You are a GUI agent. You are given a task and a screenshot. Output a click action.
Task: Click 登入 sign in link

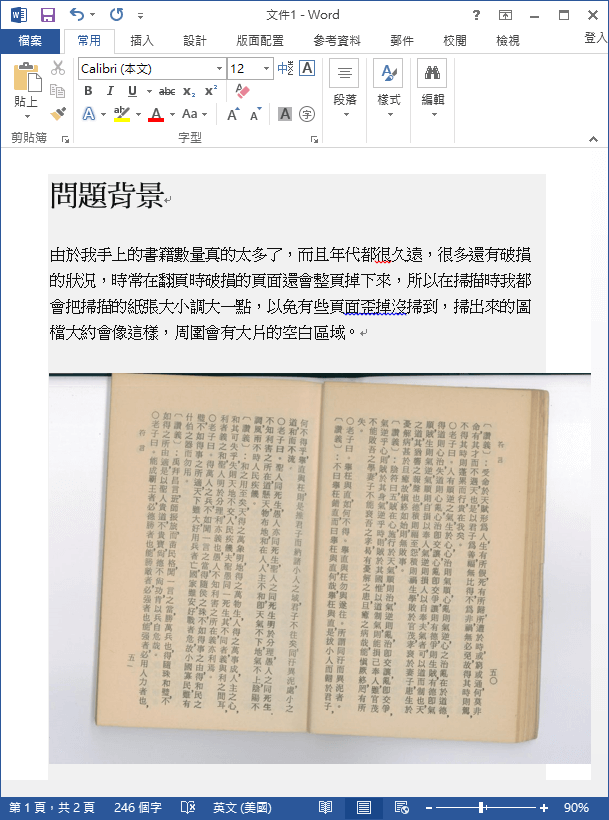596,38
